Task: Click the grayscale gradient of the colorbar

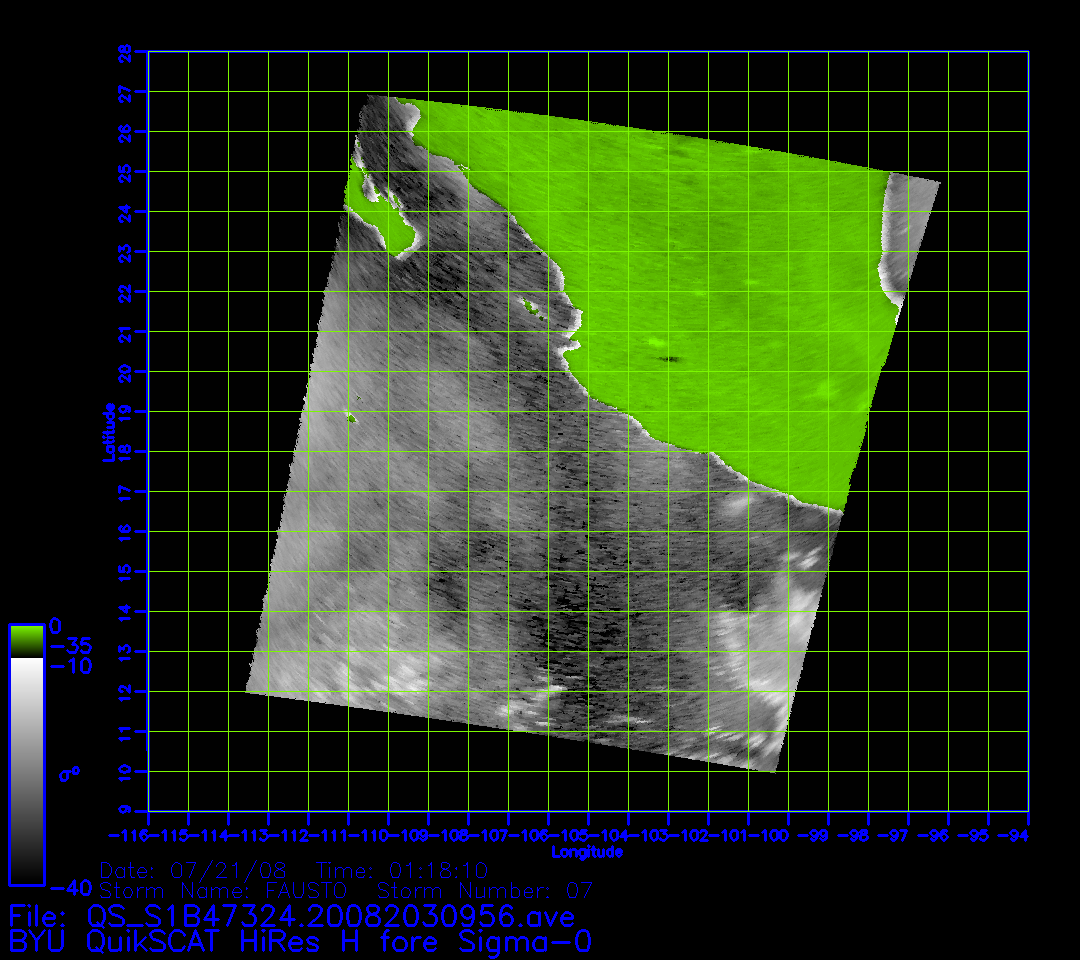Action: click(x=26, y=770)
